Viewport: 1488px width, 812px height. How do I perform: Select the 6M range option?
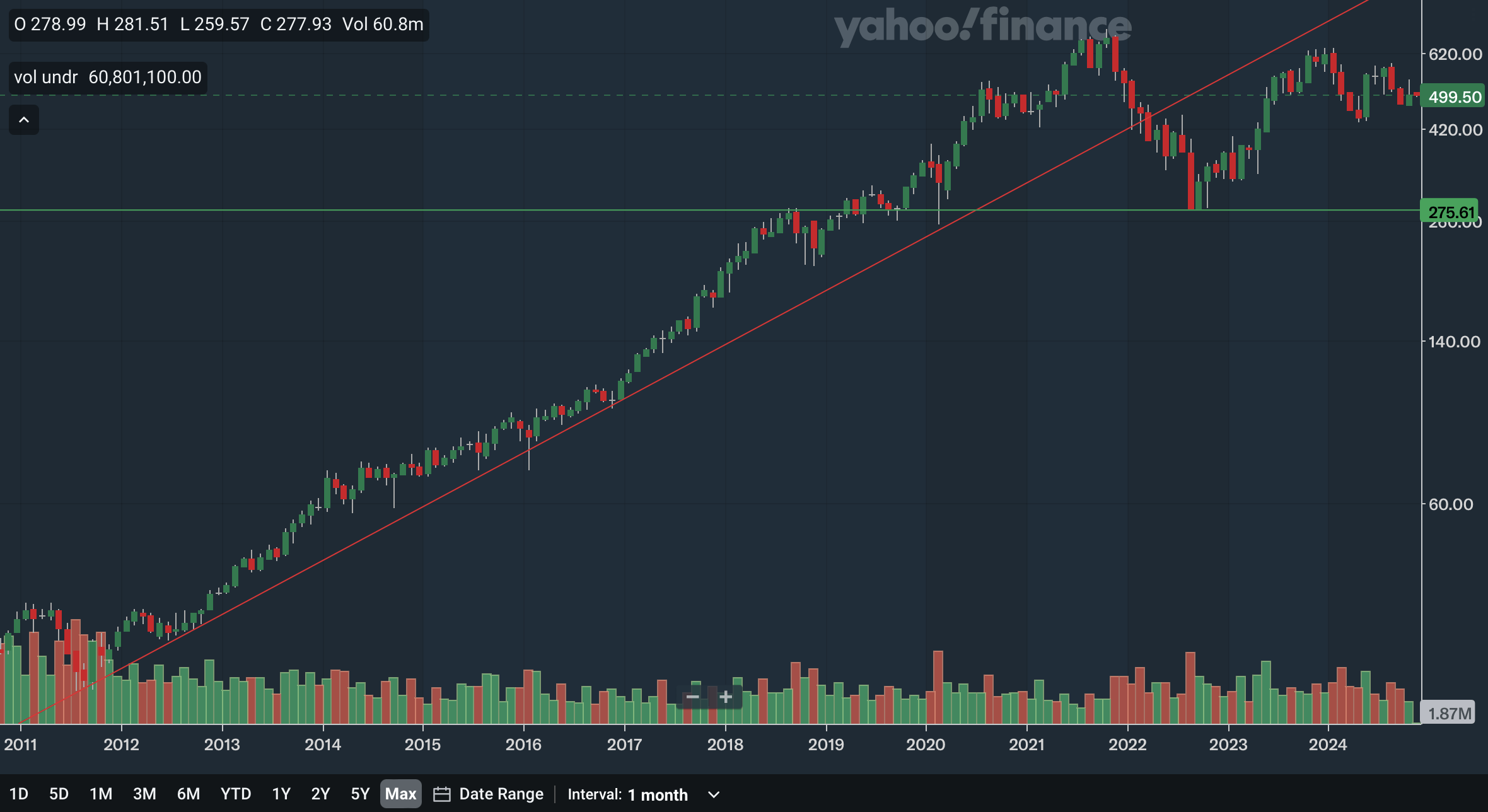click(188, 794)
